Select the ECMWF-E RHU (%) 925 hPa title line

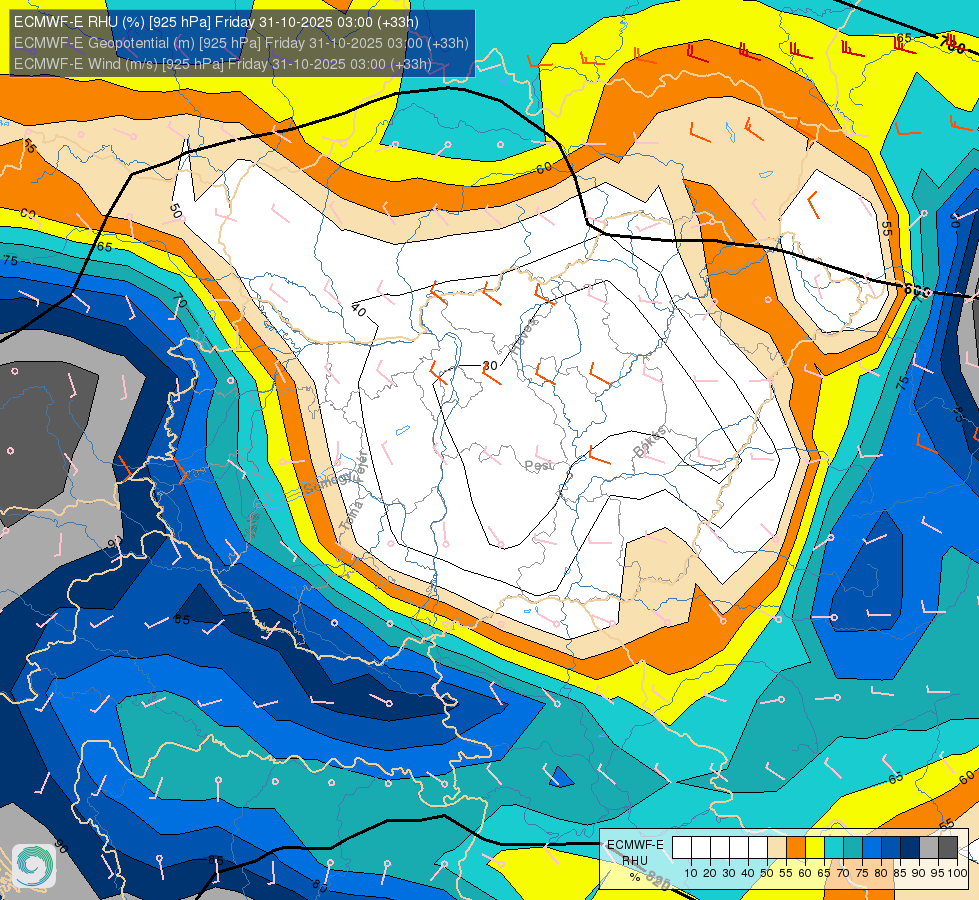click(216, 22)
